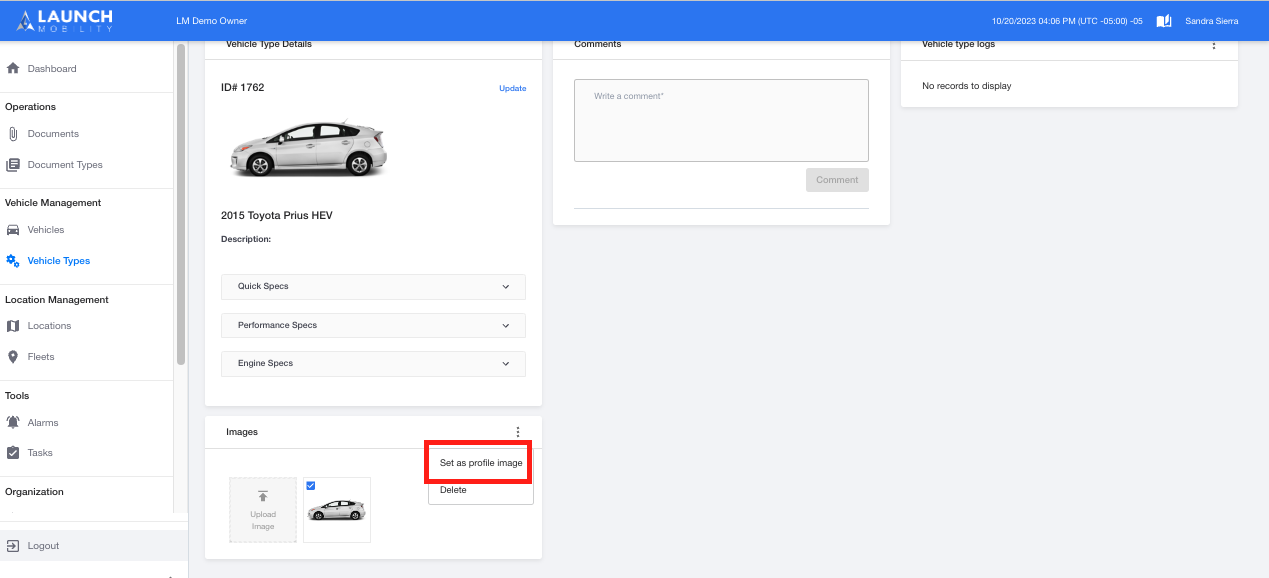Click the Organization section heading
Viewport: 1269px width, 578px height.
[x=34, y=492]
